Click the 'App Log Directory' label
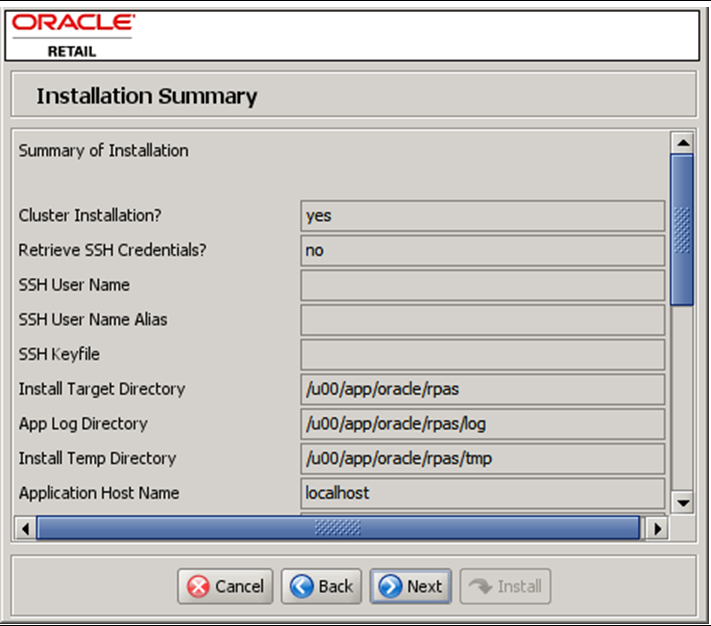 point(83,424)
